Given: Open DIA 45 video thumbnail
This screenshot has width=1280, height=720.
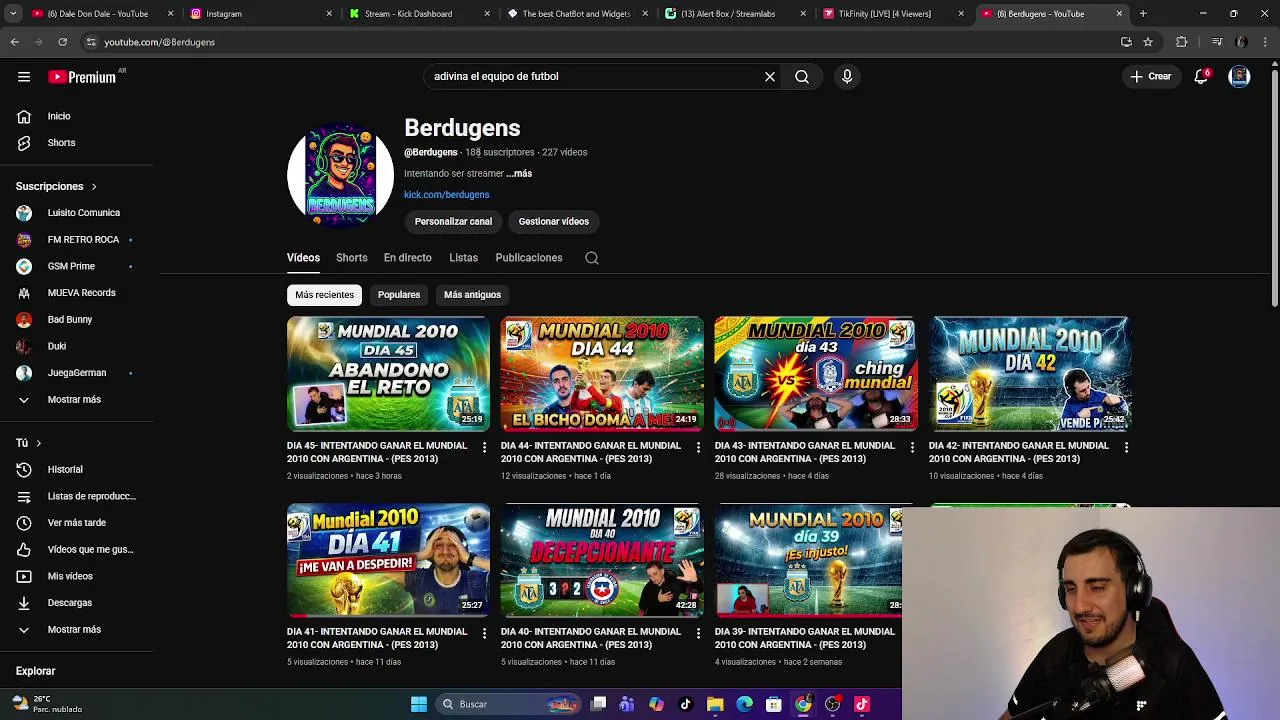Looking at the screenshot, I should (x=388, y=374).
